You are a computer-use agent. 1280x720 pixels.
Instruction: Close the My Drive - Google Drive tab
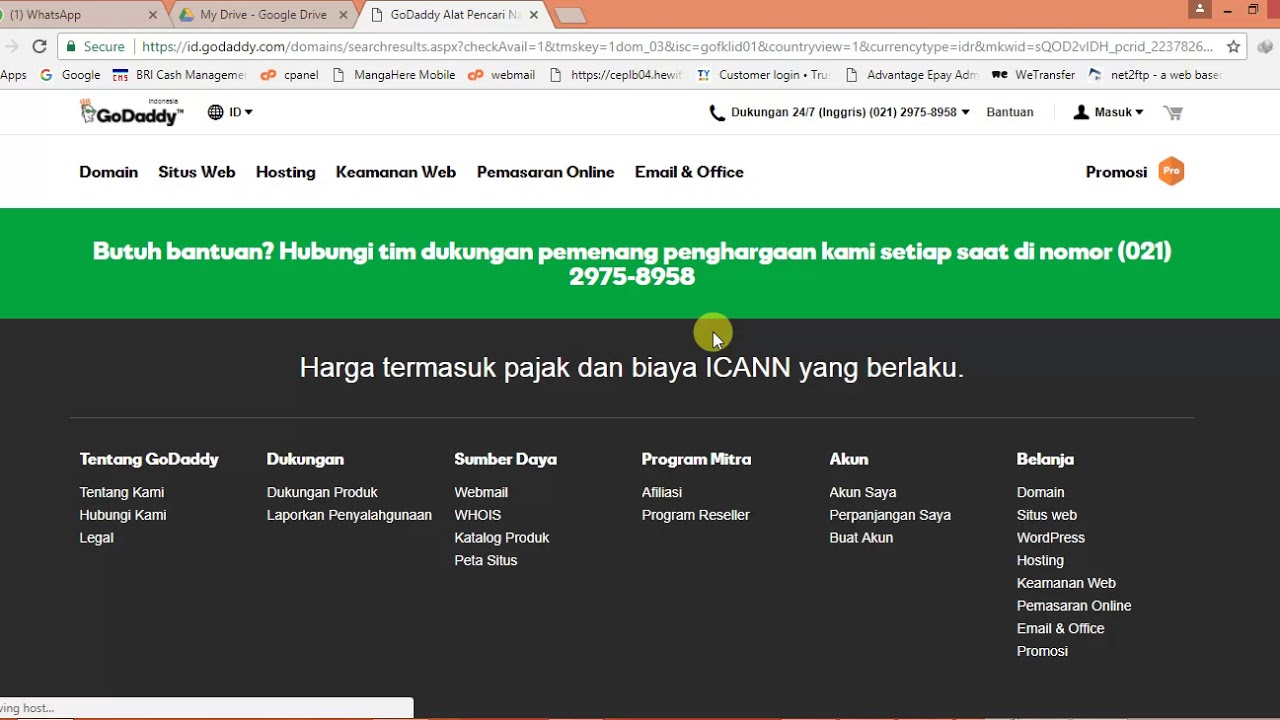pyautogui.click(x=344, y=15)
